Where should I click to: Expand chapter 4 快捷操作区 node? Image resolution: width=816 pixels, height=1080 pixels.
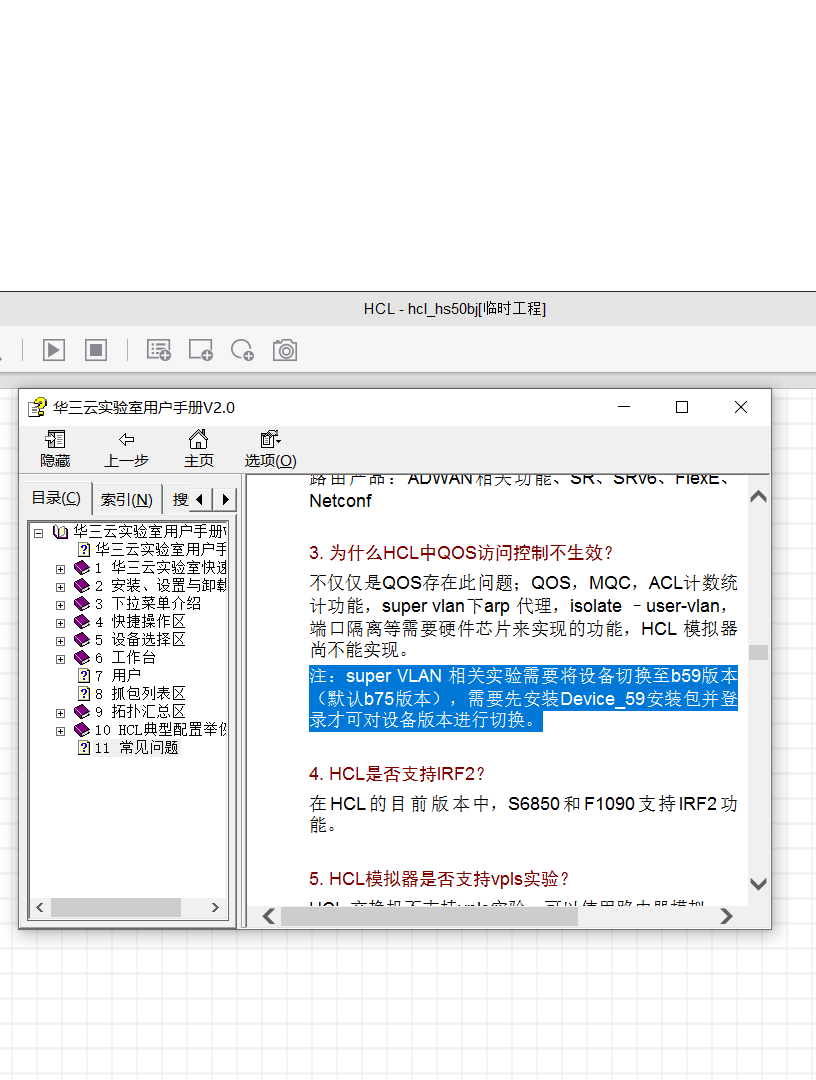point(61,623)
